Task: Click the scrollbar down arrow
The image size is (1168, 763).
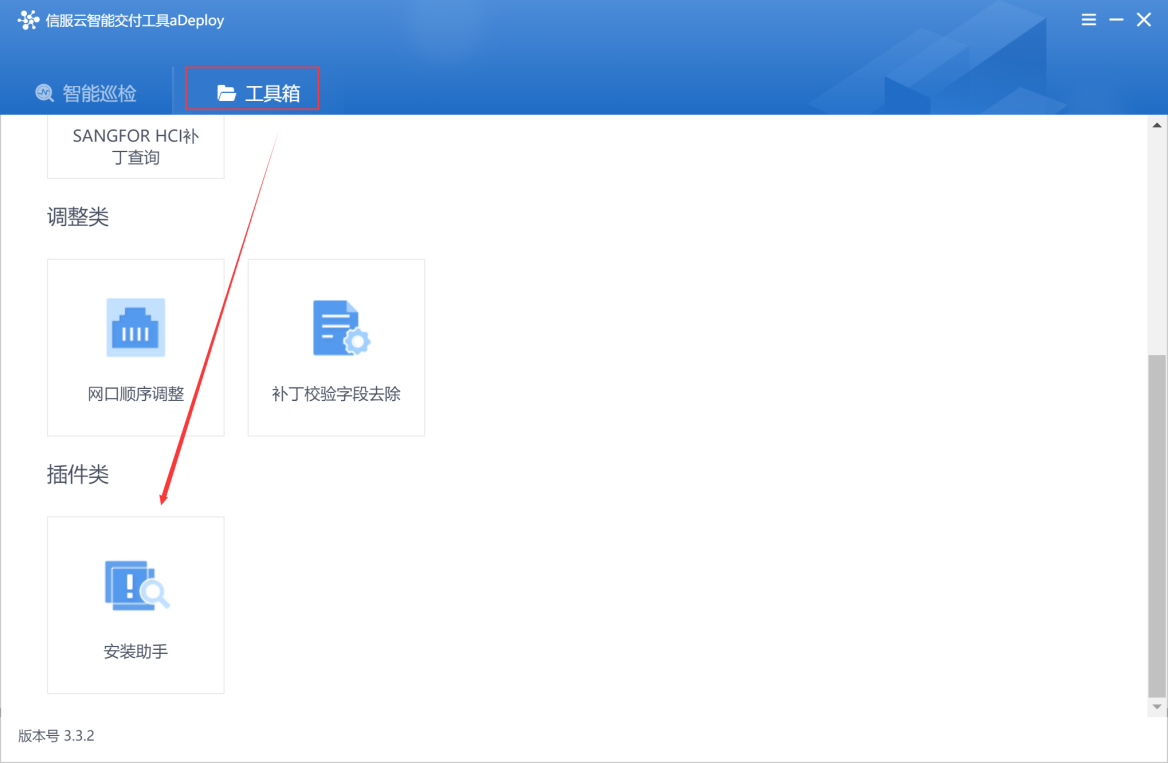Action: [1157, 706]
